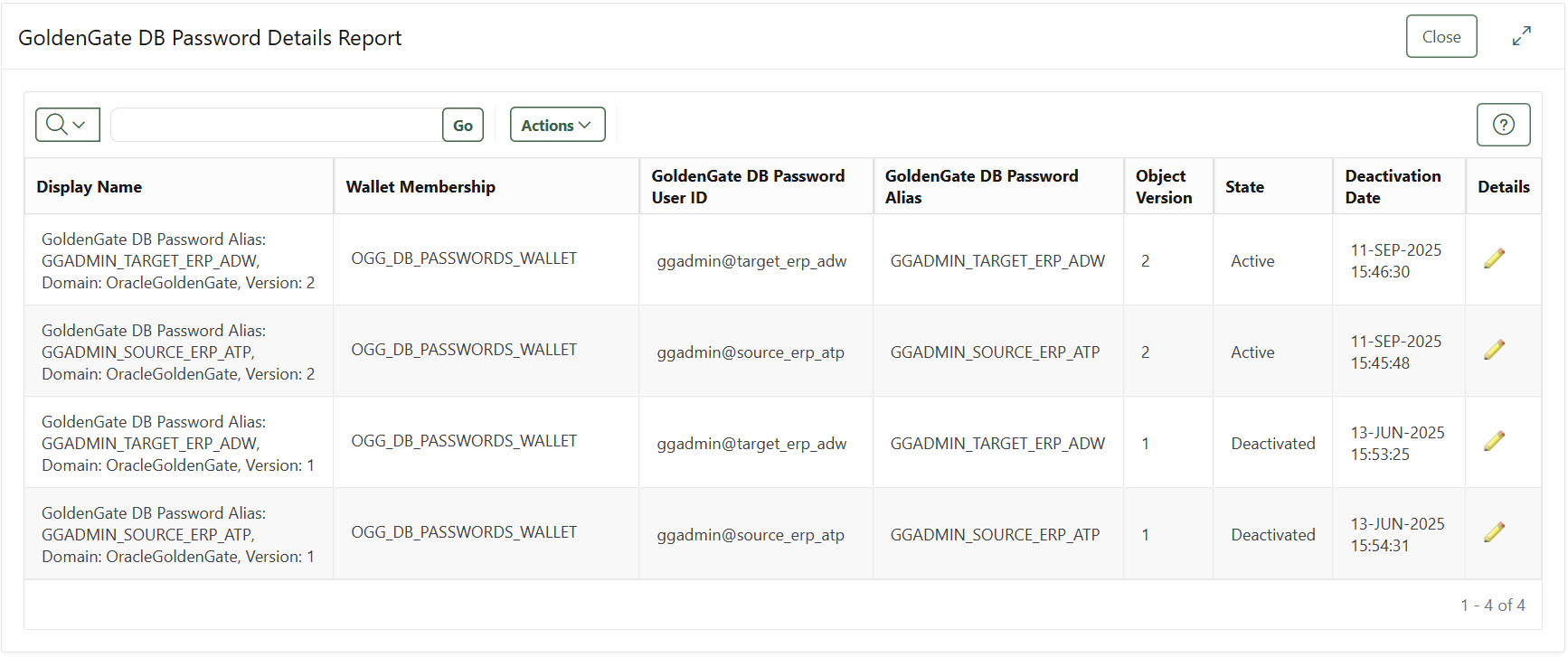Click inside the search input field
1568x657 pixels.
[x=271, y=125]
